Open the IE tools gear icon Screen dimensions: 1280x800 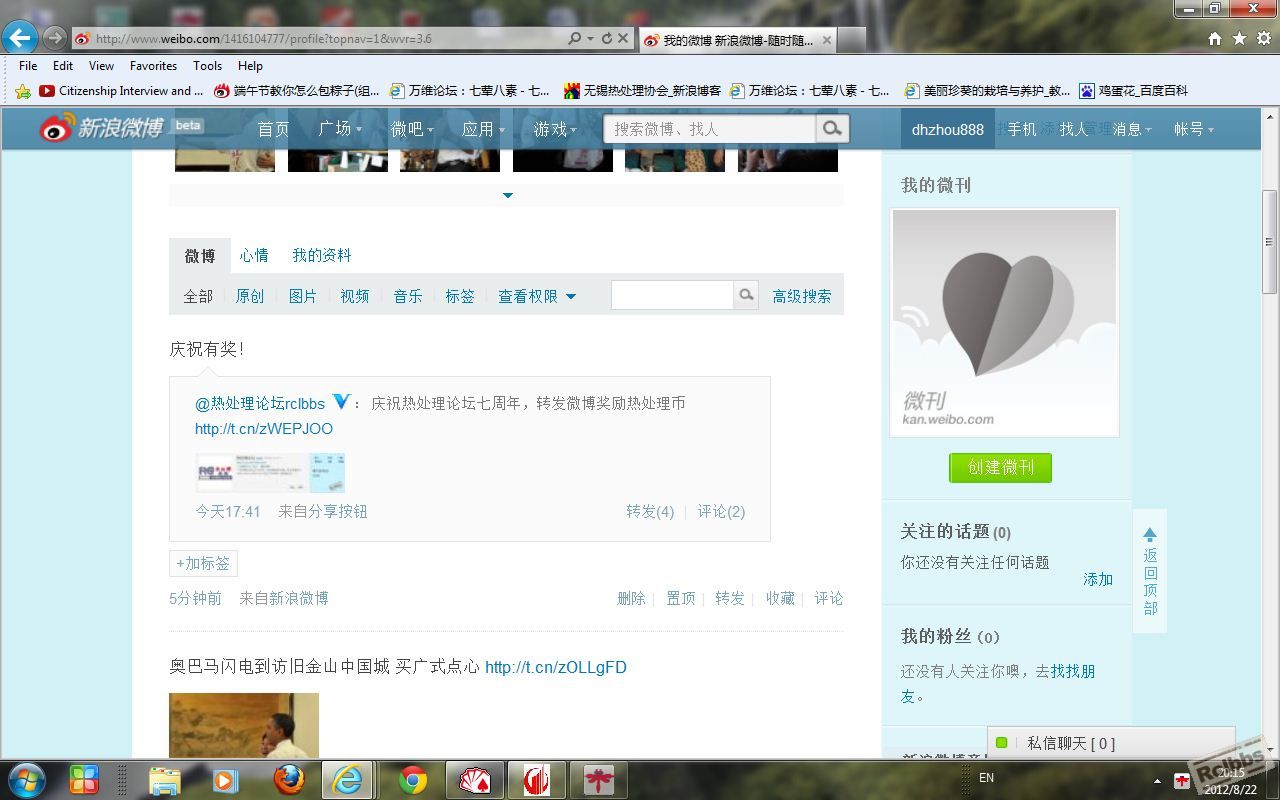coord(1264,39)
